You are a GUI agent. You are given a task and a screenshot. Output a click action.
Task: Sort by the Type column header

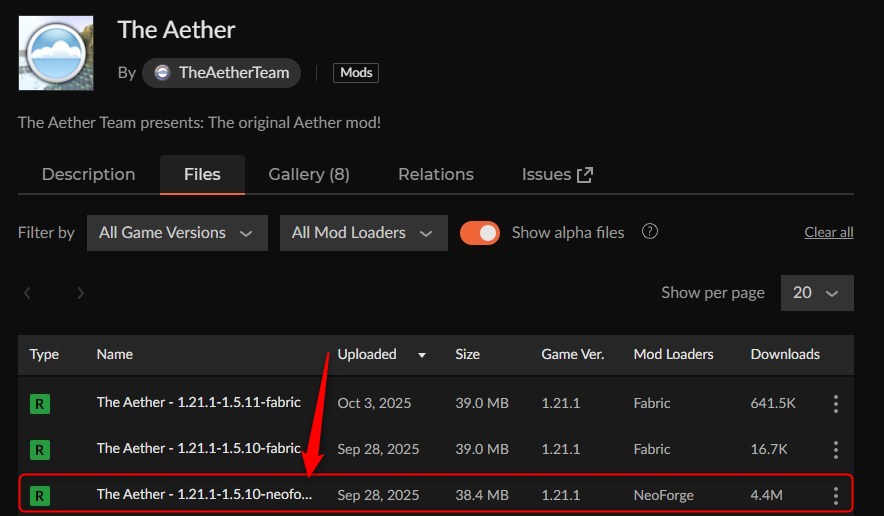44,354
